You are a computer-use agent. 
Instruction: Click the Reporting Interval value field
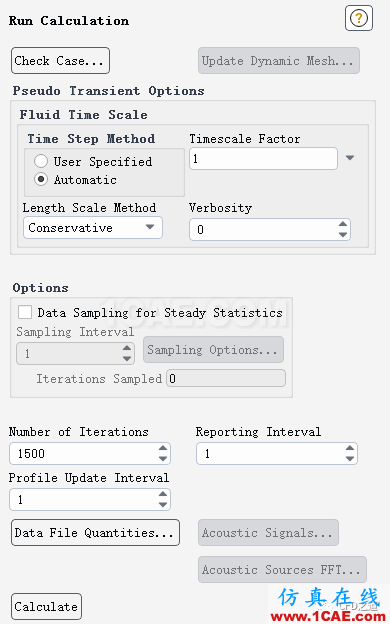[271, 454]
